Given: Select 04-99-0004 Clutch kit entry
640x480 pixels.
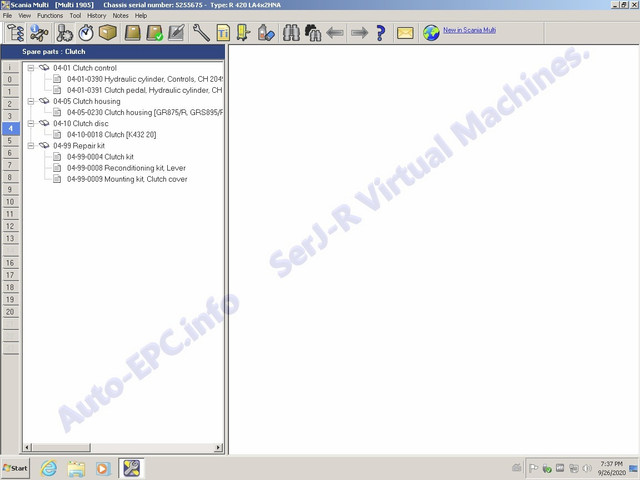Looking at the screenshot, I should pos(100,157).
